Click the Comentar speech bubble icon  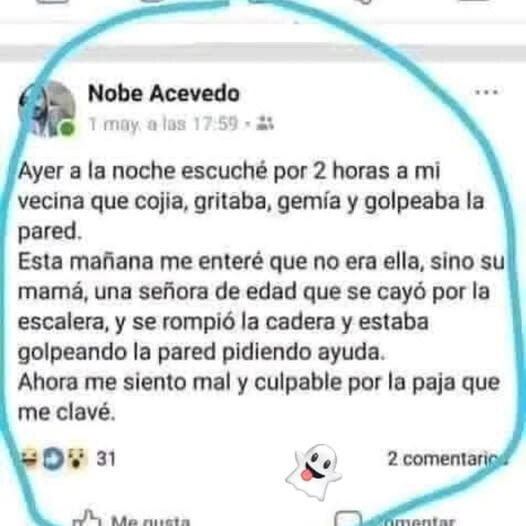coord(349,519)
